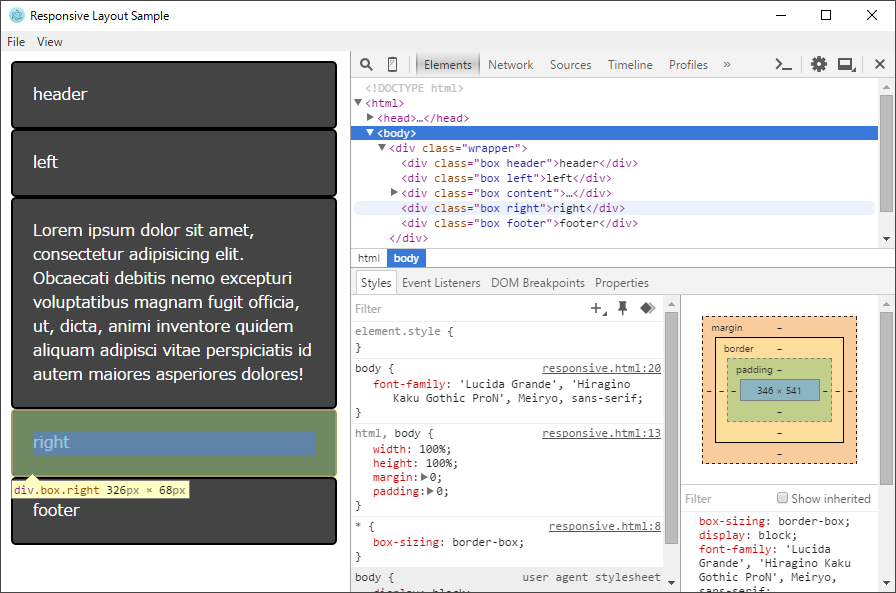Select the box right div row

[614, 208]
